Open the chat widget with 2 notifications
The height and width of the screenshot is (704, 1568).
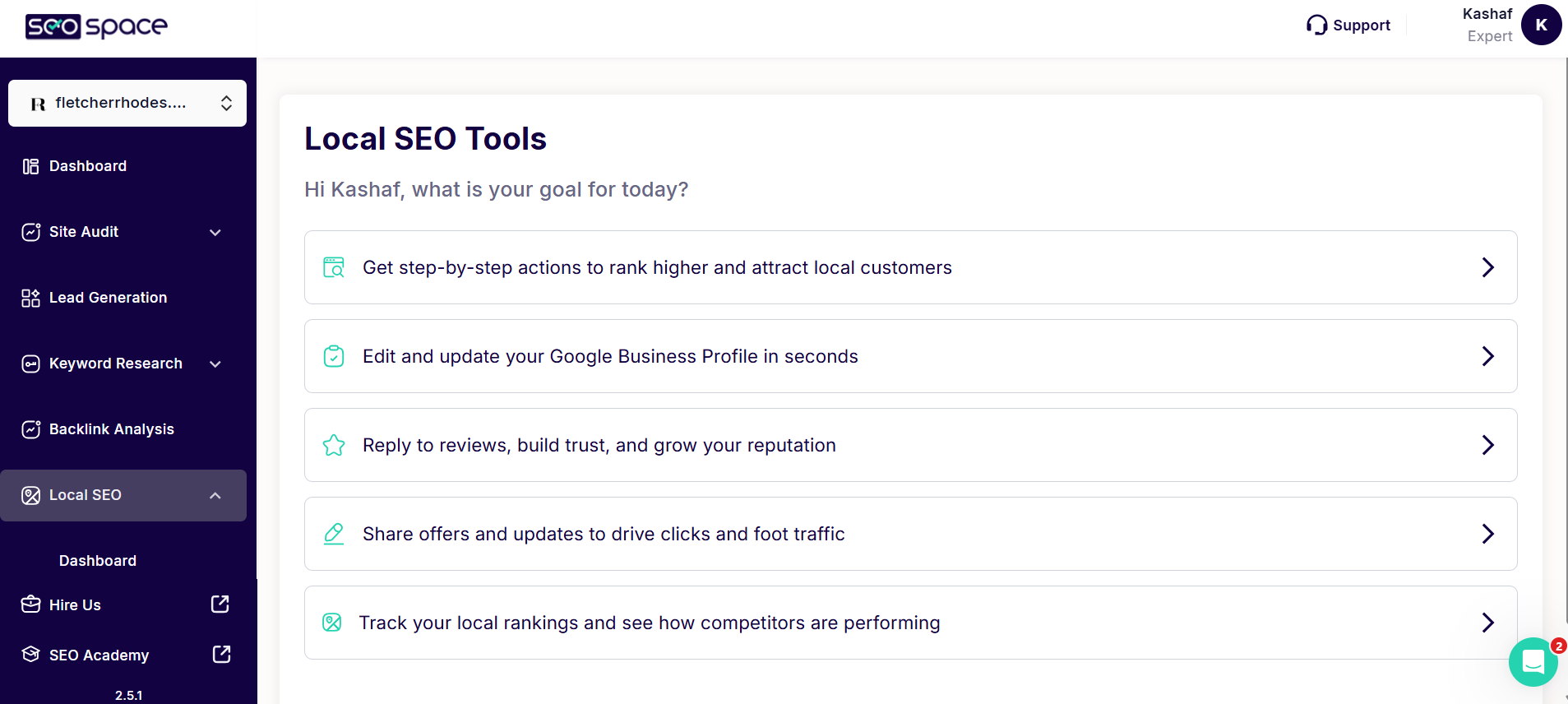tap(1533, 661)
